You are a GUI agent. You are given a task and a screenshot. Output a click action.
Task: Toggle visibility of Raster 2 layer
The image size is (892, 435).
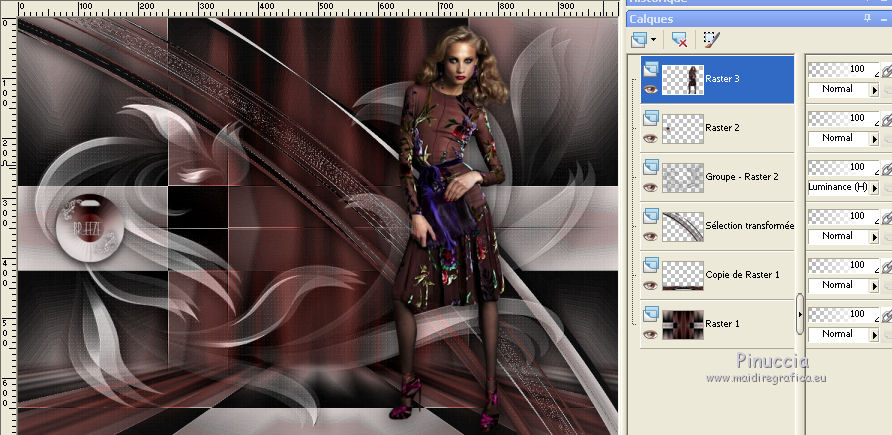(x=650, y=138)
